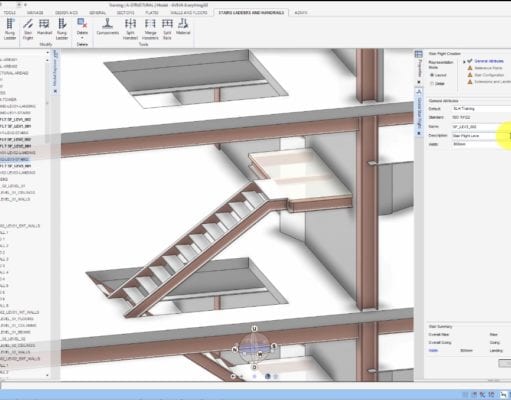This screenshot has height=400, width=511.
Task: Open the Delete dropdown arrow
Action: click(82, 37)
